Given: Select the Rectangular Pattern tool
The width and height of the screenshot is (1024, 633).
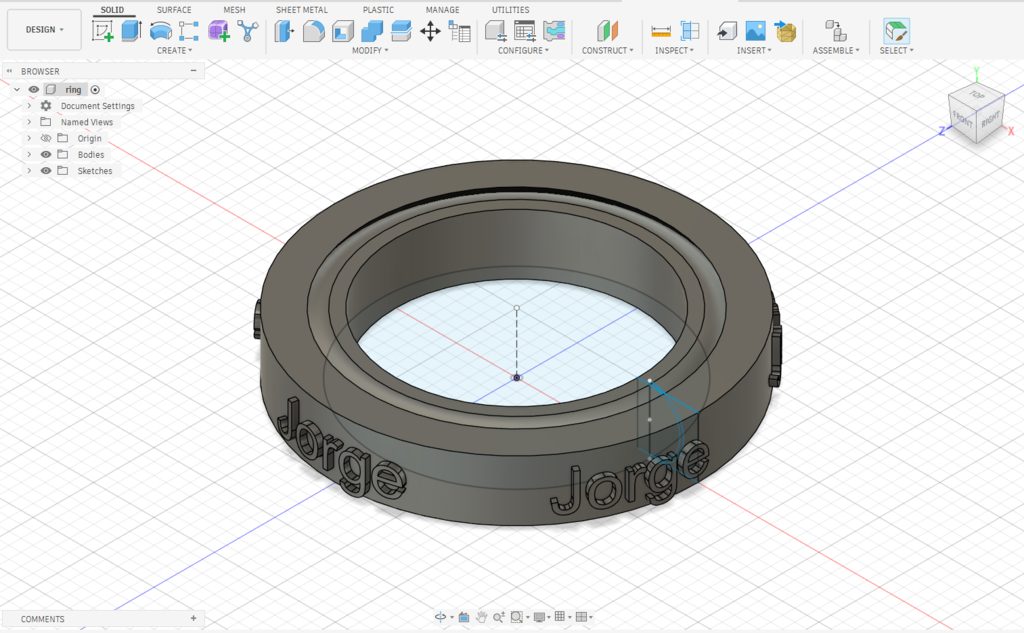Looking at the screenshot, I should (x=189, y=31).
